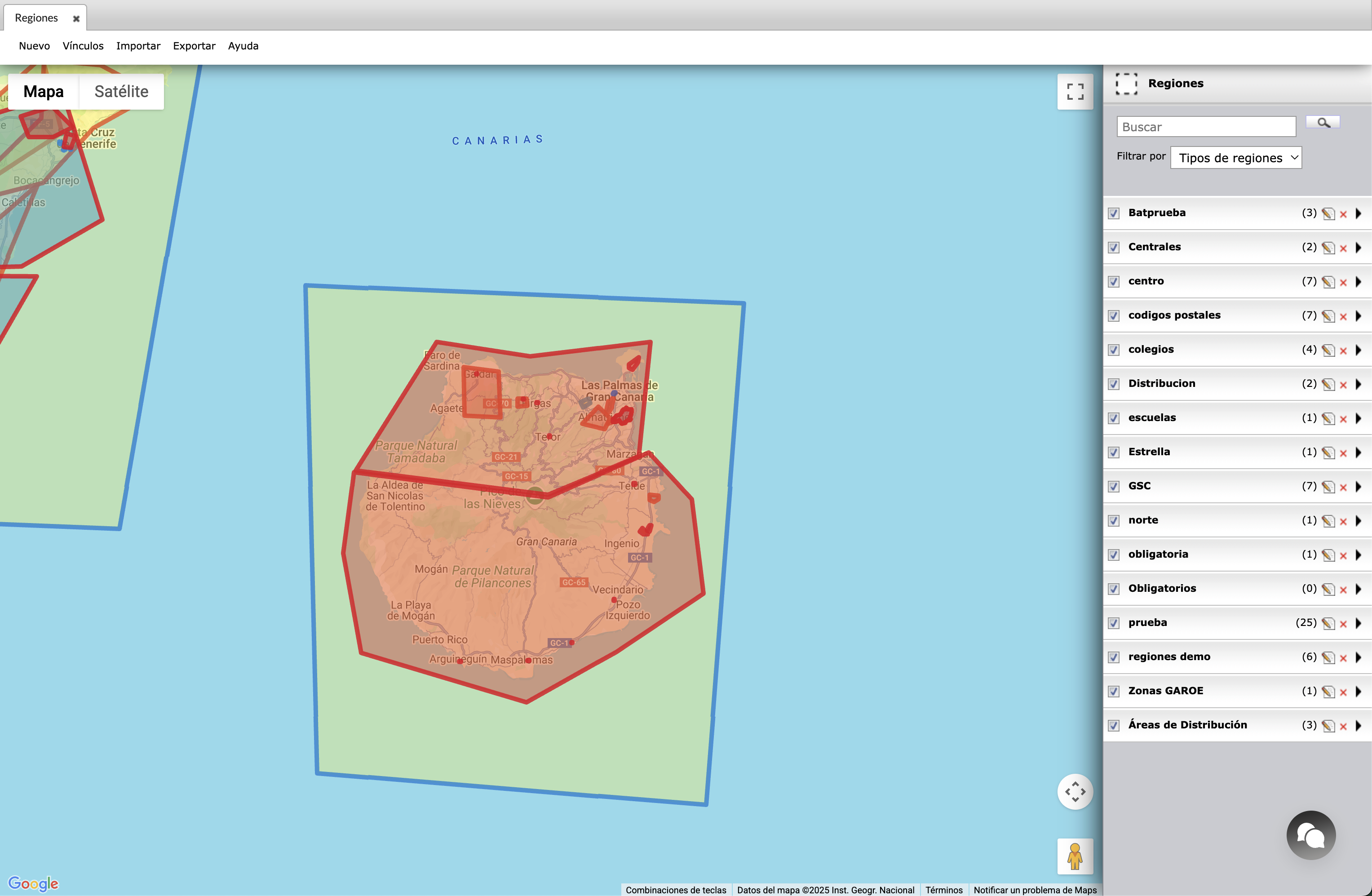1372x896 pixels.
Task: Toggle visibility of the 'GSC' group
Action: [x=1113, y=486]
